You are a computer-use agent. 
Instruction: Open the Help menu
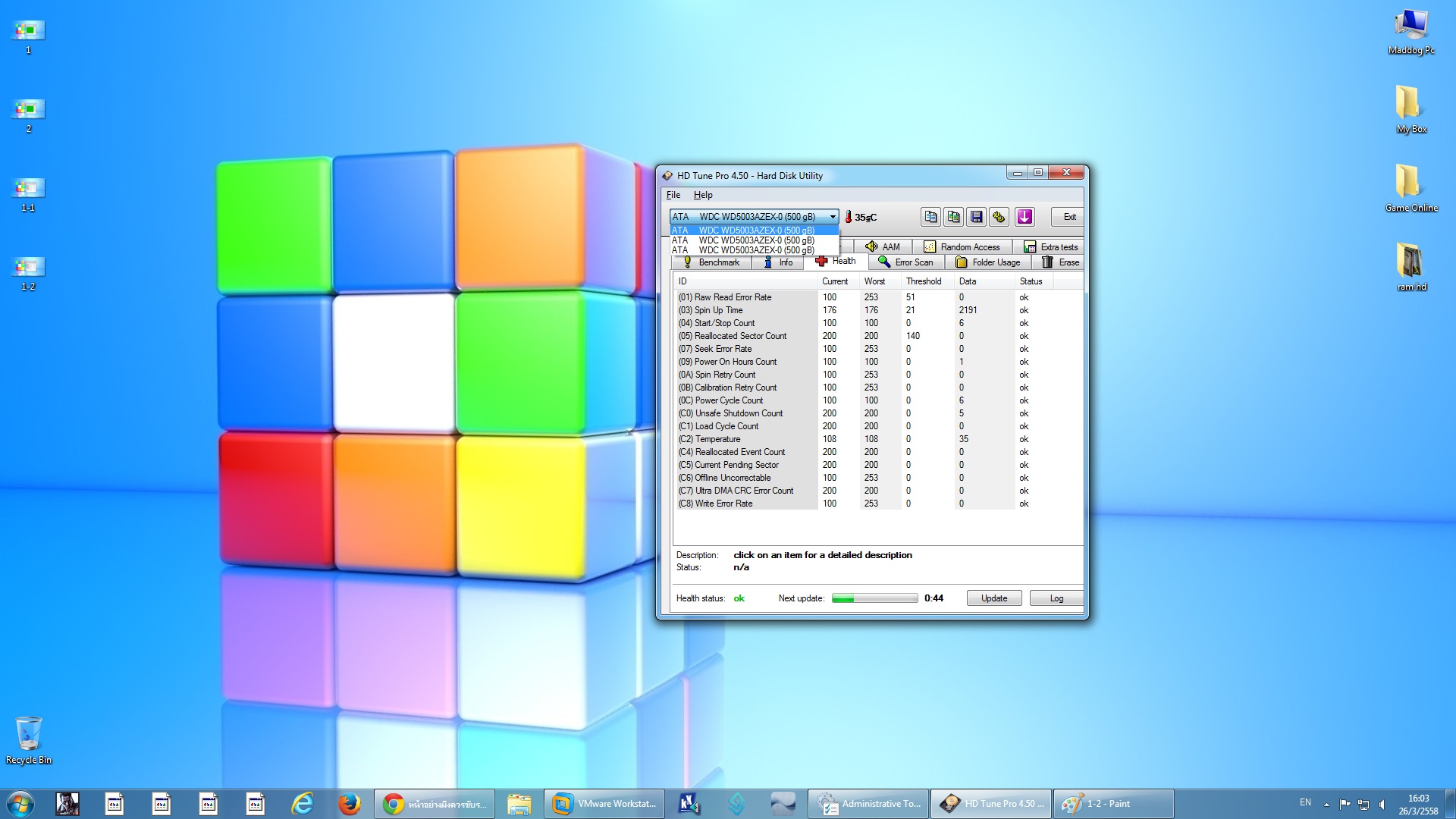pos(702,195)
